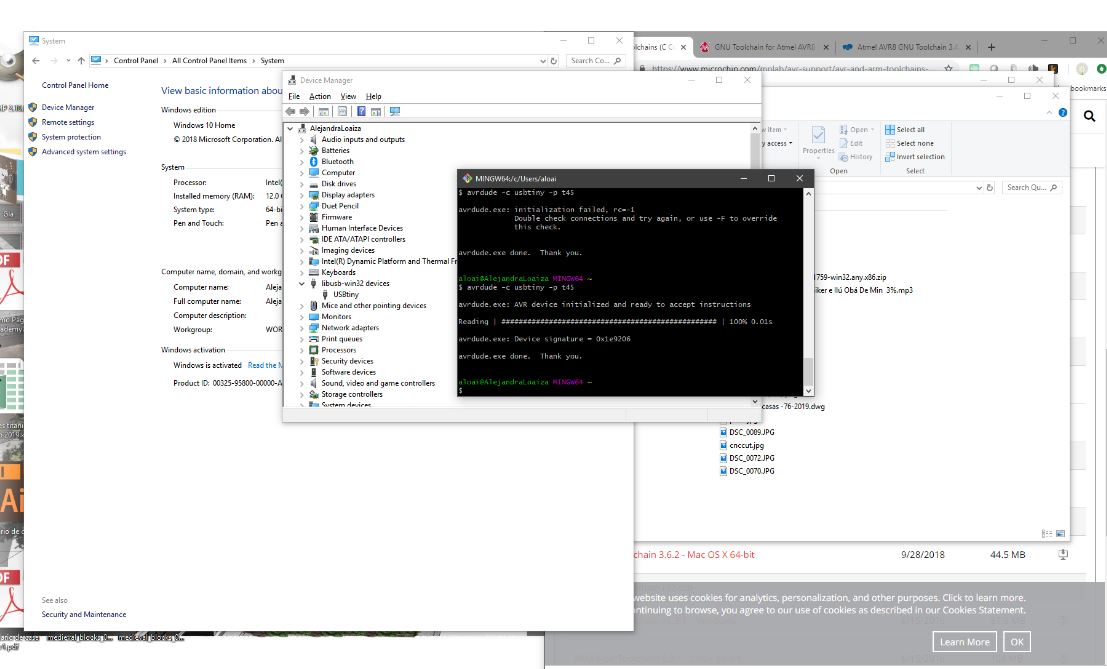The height and width of the screenshot is (669, 1107).
Task: Select the Batteries category icon
Action: point(313,150)
